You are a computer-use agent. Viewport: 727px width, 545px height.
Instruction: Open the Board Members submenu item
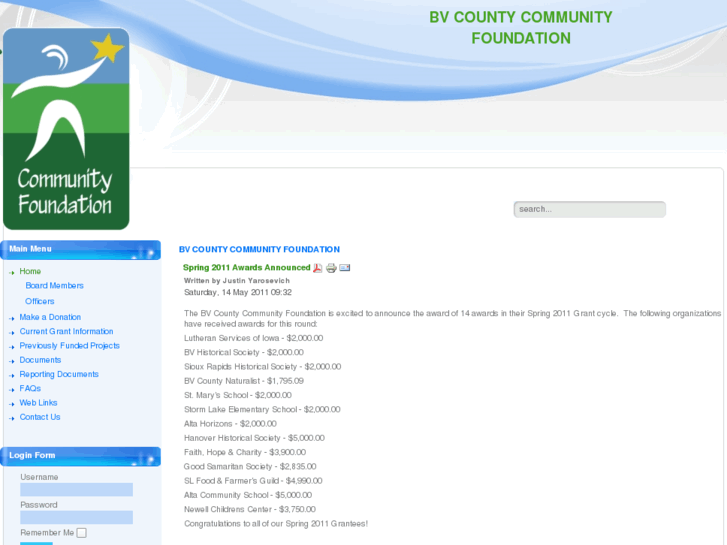coord(54,286)
